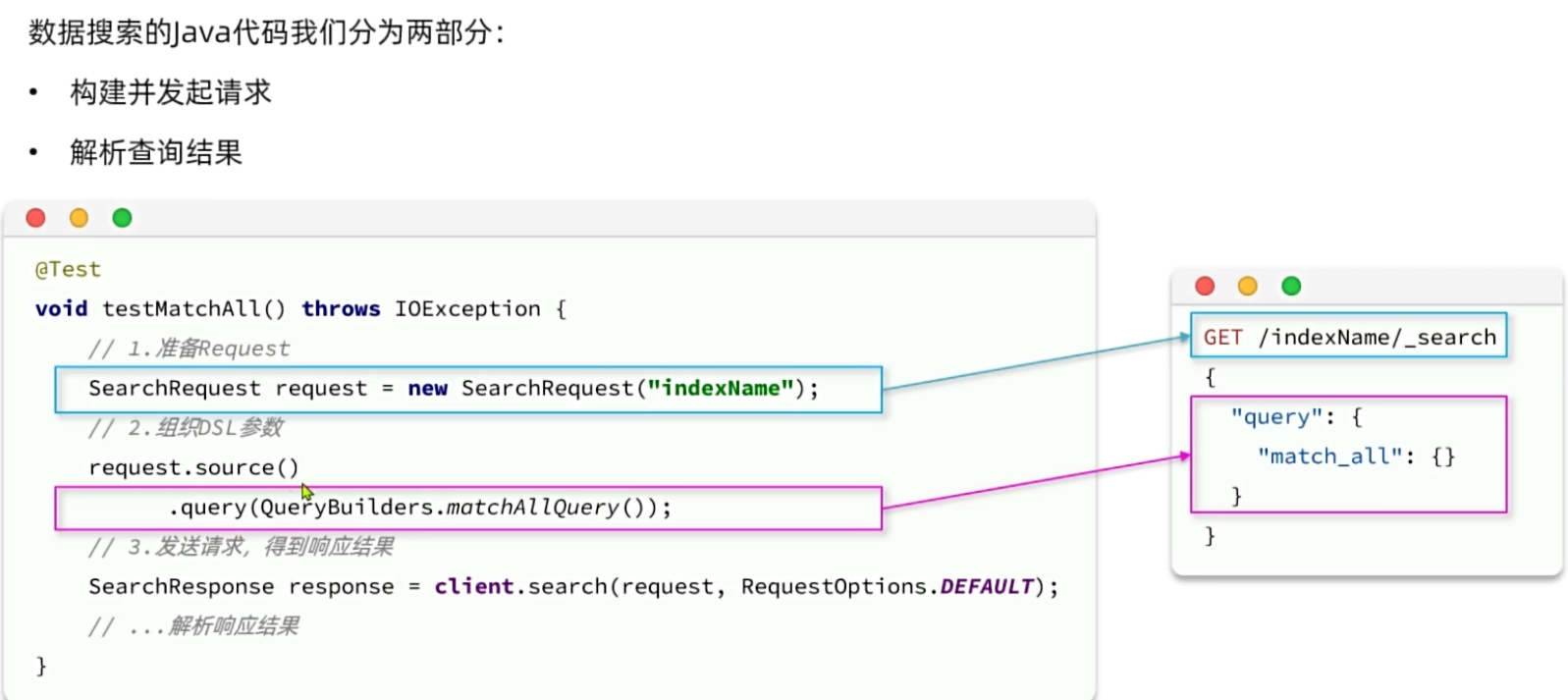Click the blue-boxed SearchRequest request line
Image resolution: width=1568 pixels, height=700 pixels.
pyautogui.click(x=453, y=389)
